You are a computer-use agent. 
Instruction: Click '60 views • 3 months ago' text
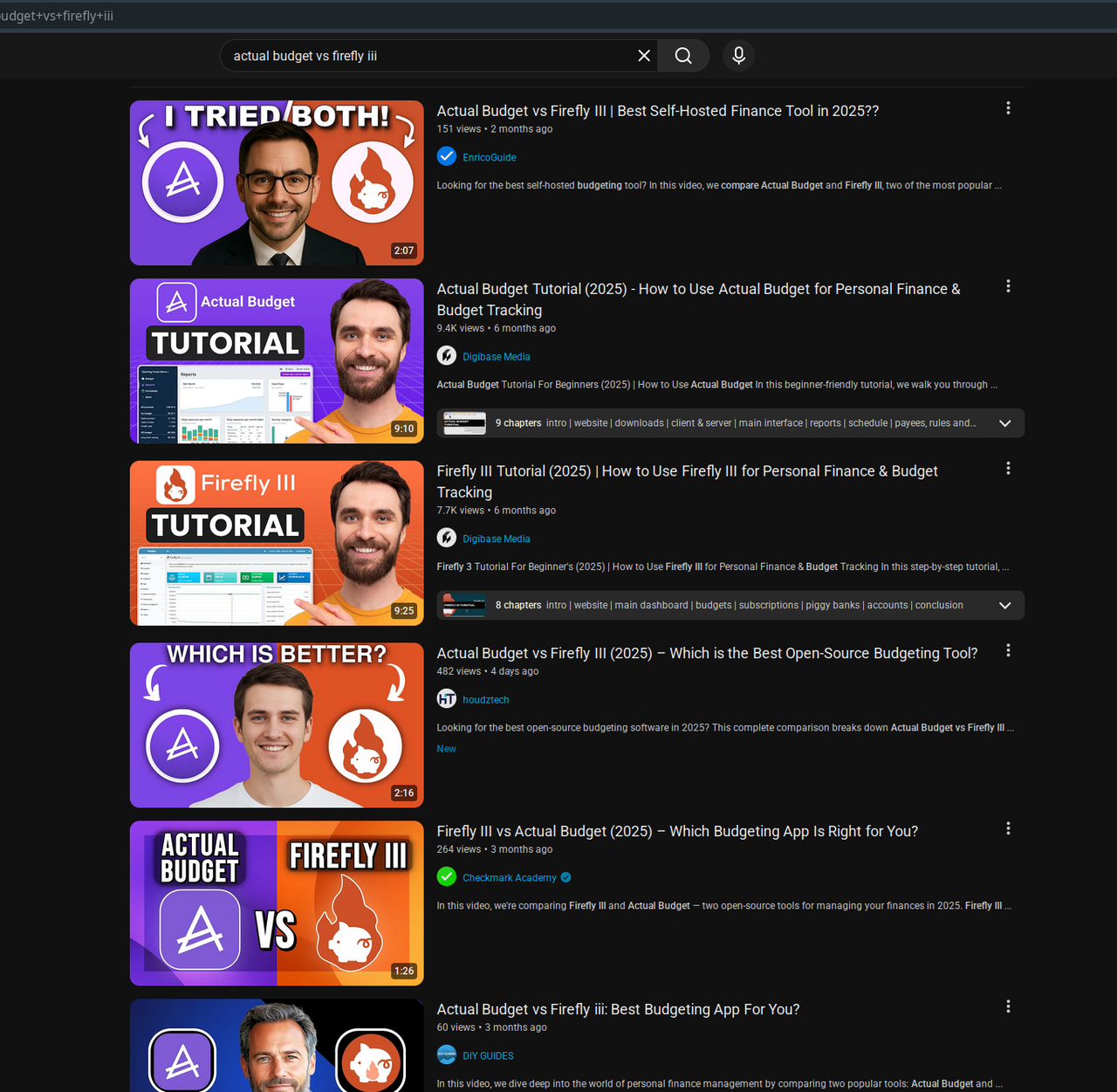click(492, 1027)
